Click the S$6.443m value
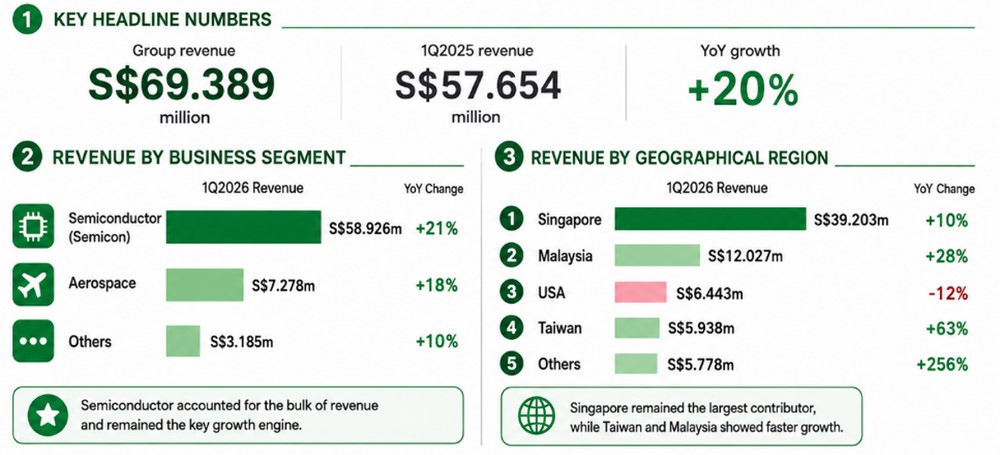 click(709, 294)
